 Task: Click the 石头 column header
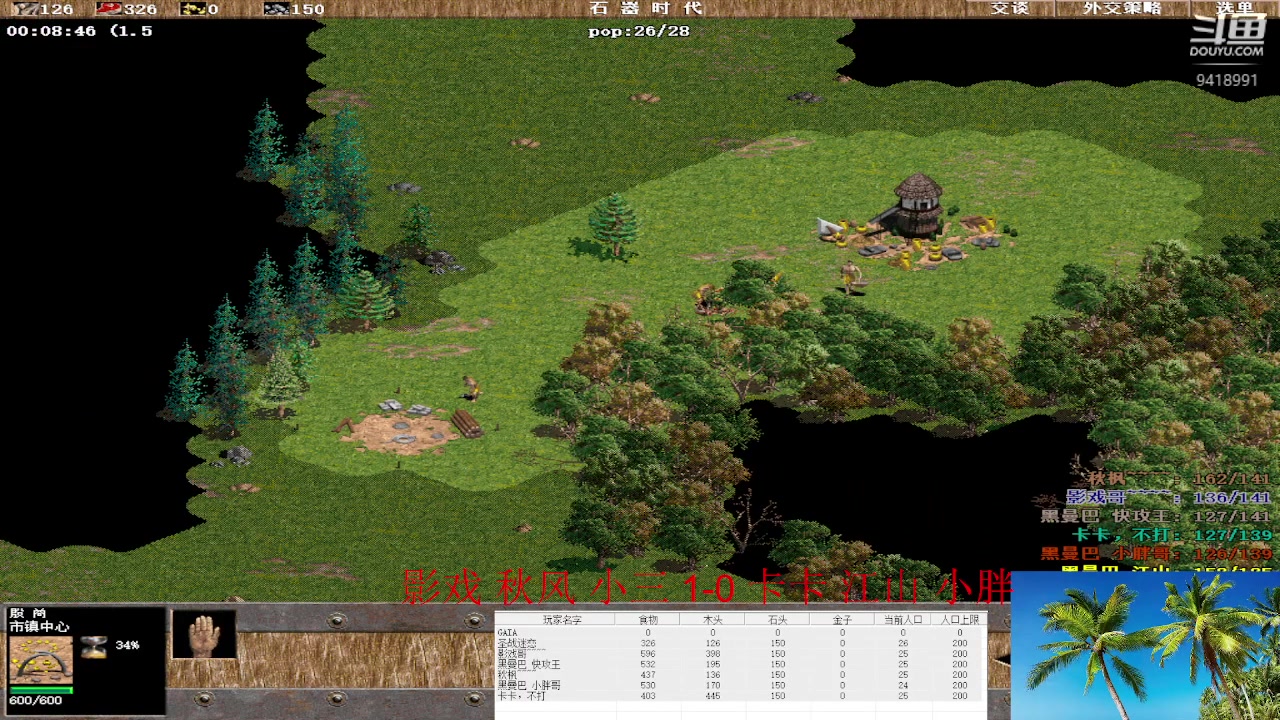[778, 620]
